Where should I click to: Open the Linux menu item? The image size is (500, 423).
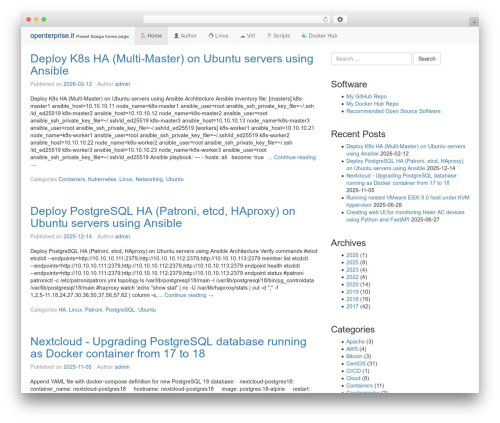[218, 36]
